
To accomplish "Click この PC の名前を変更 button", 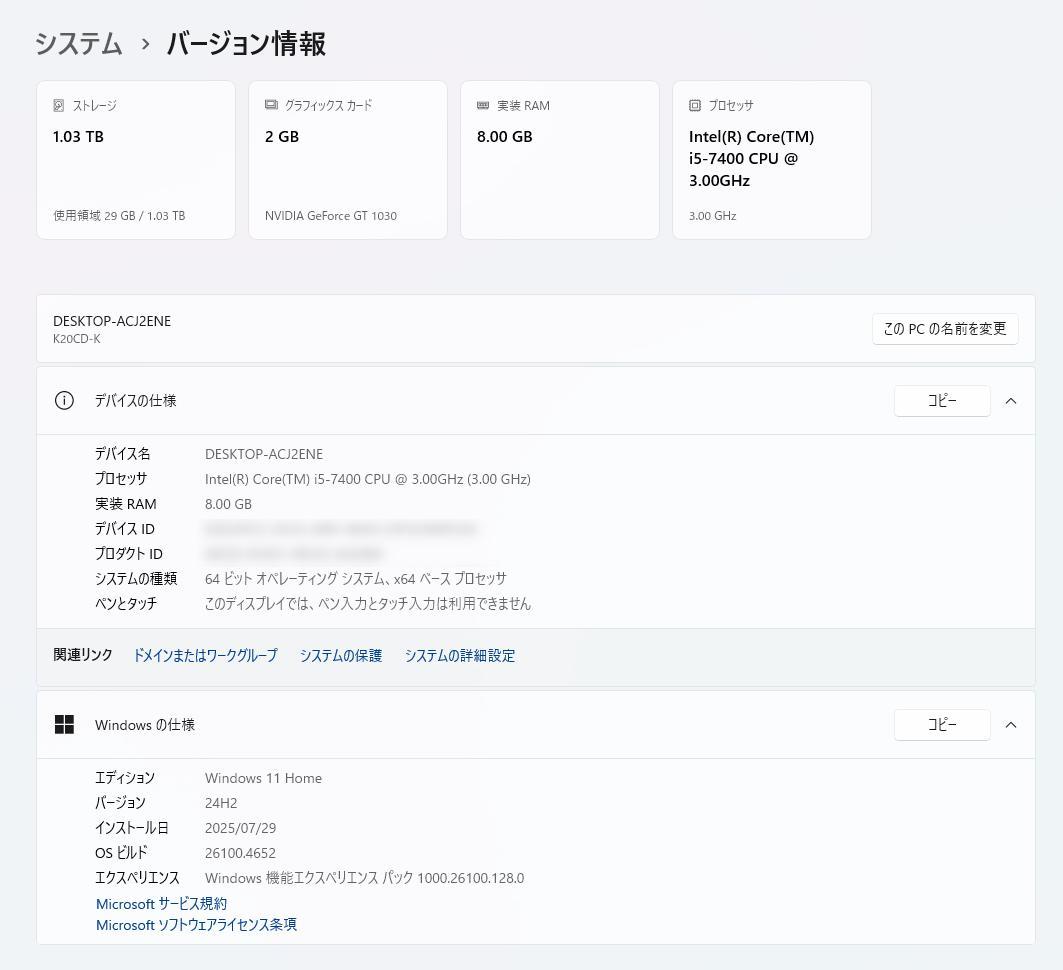I will (944, 328).
